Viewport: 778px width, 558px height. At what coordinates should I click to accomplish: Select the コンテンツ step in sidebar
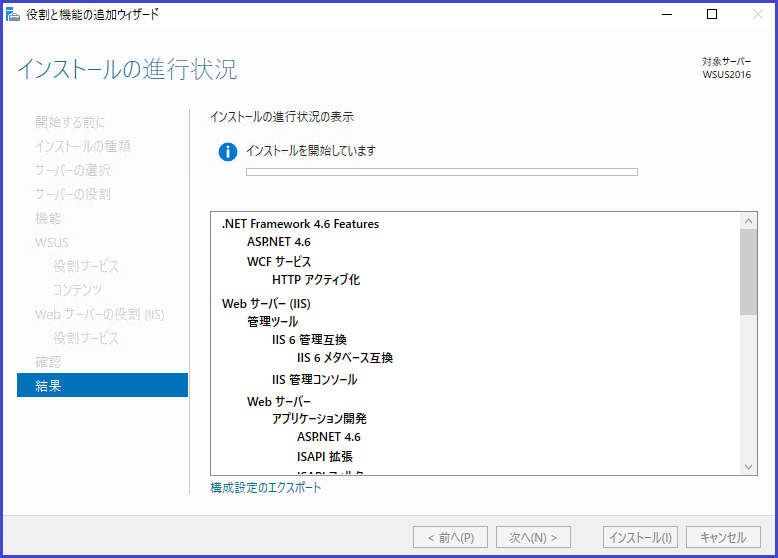77,290
